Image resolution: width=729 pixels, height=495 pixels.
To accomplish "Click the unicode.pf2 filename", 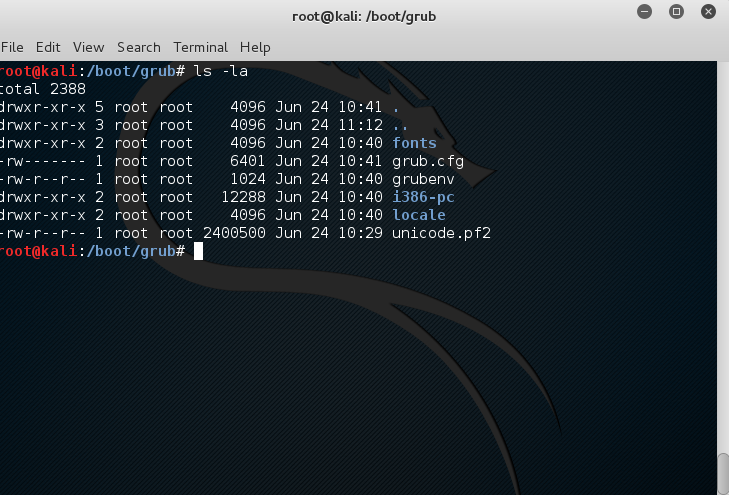I will [441, 233].
